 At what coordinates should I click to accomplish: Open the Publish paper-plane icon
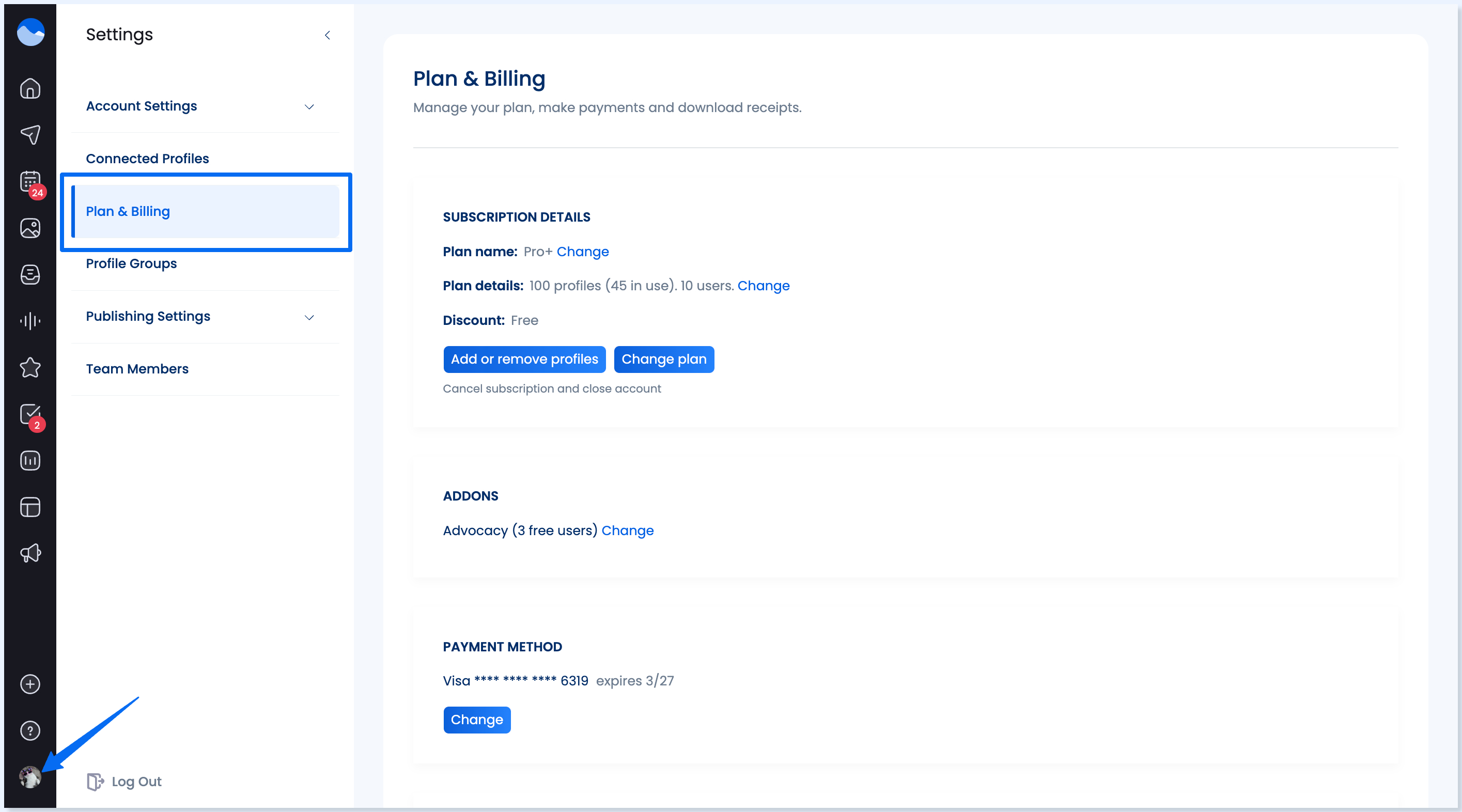[30, 134]
